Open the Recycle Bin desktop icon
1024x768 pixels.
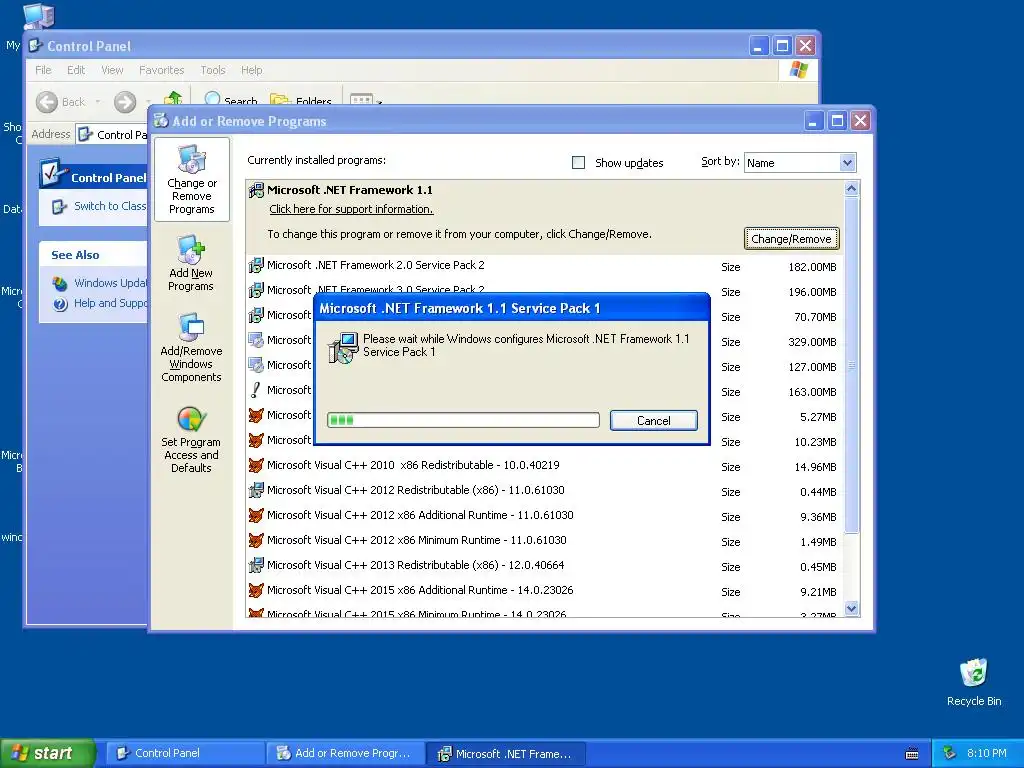pyautogui.click(x=973, y=673)
